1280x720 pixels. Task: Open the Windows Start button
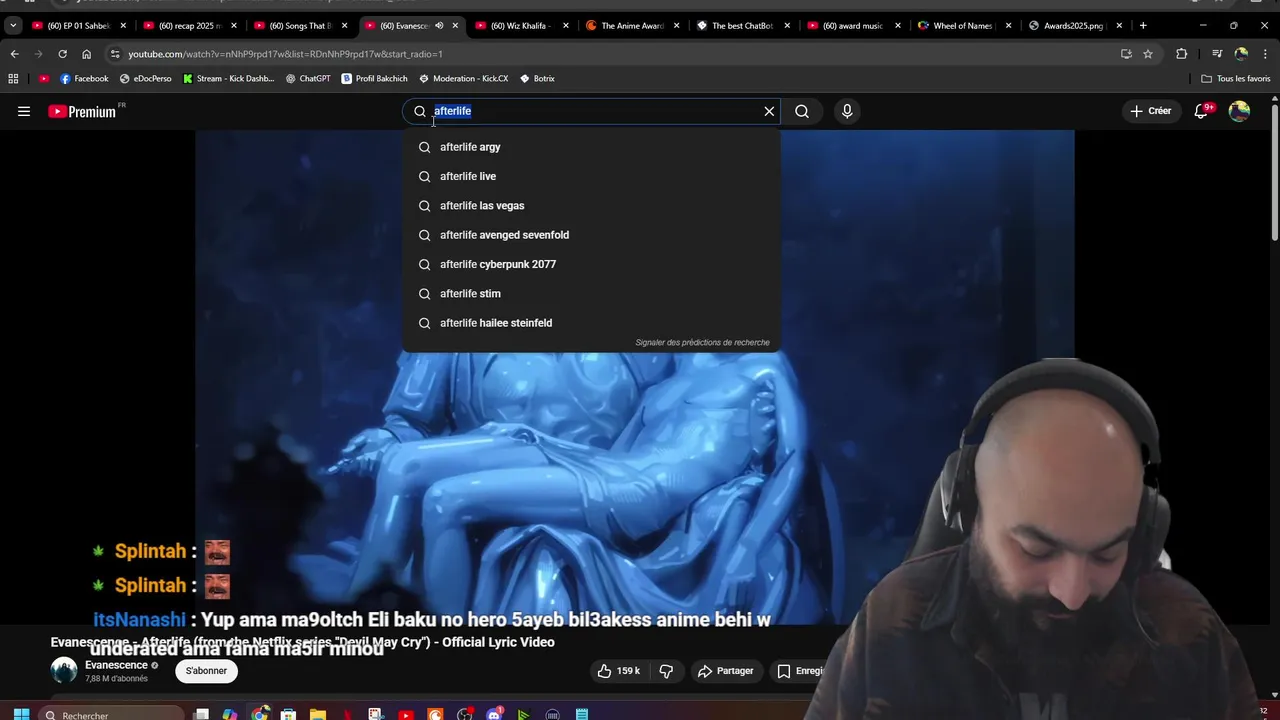tap(21, 714)
